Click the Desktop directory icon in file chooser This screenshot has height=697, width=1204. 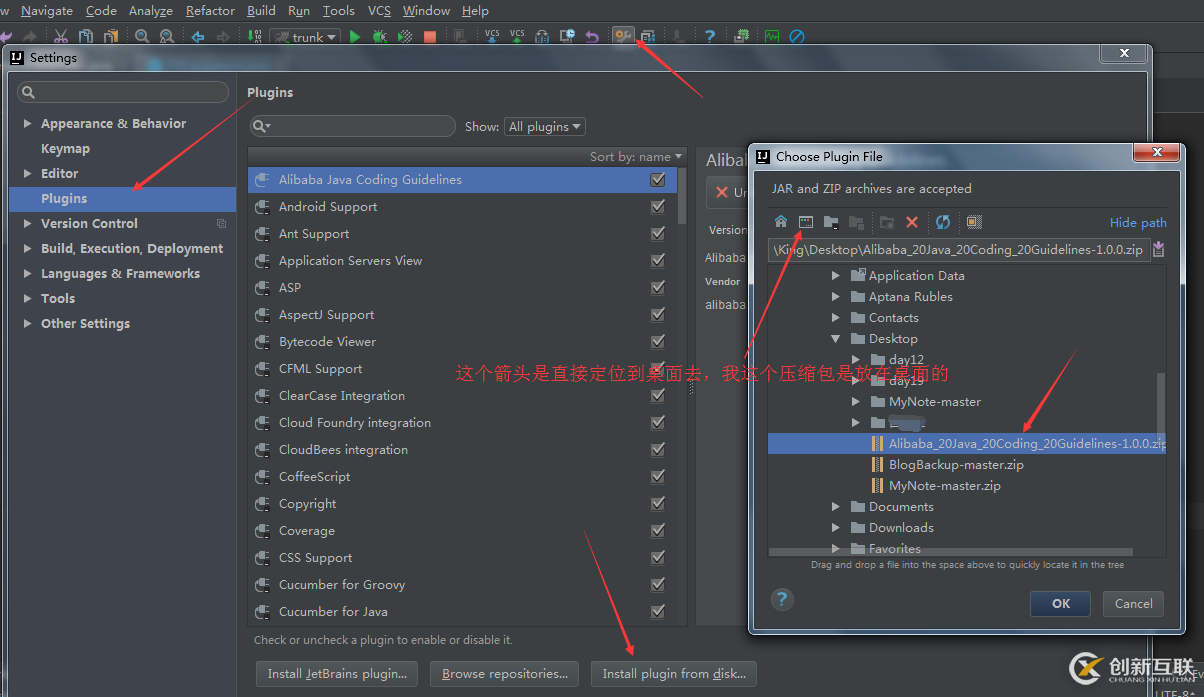click(x=806, y=222)
